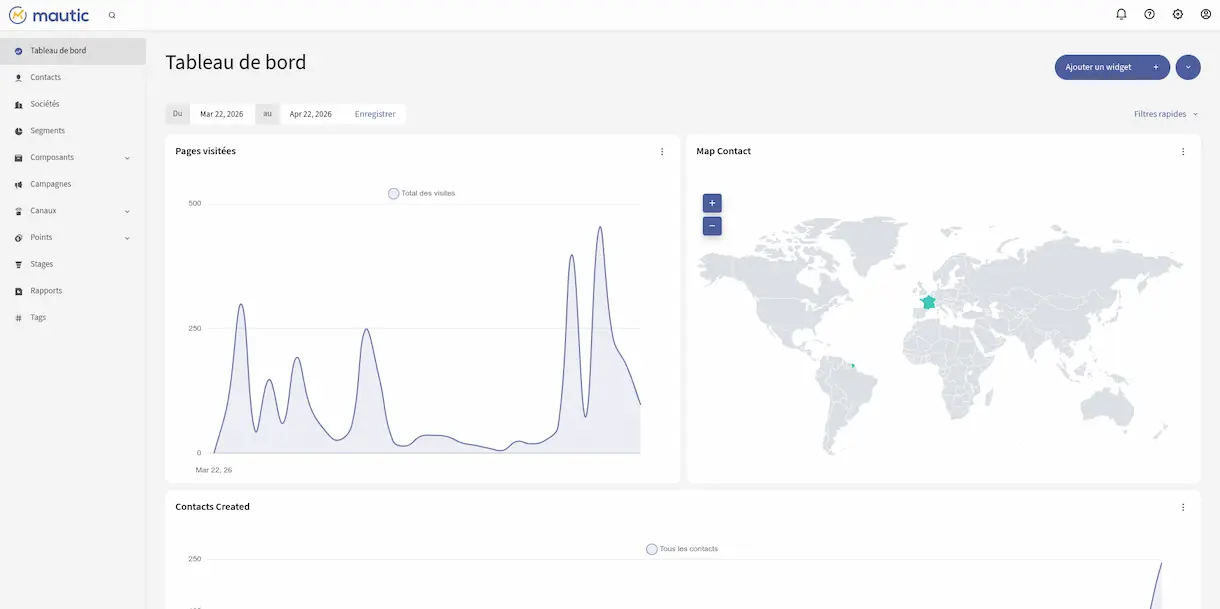Open Map Contact widget options menu
Screen dimensions: 1220x609
tap(1183, 152)
